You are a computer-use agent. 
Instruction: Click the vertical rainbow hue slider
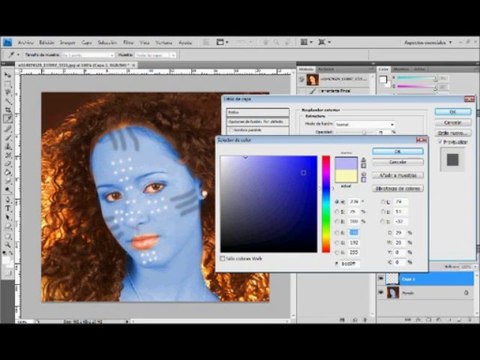[326, 204]
